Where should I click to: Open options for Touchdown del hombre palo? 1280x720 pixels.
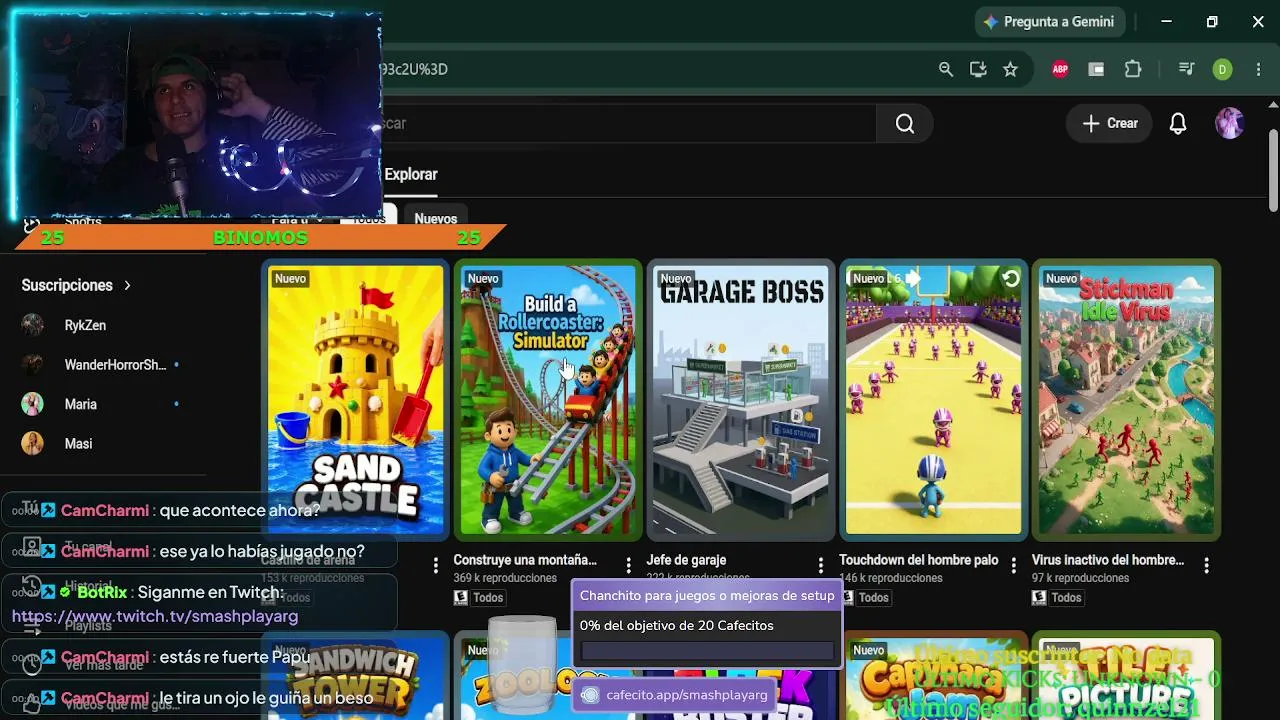(x=1014, y=566)
